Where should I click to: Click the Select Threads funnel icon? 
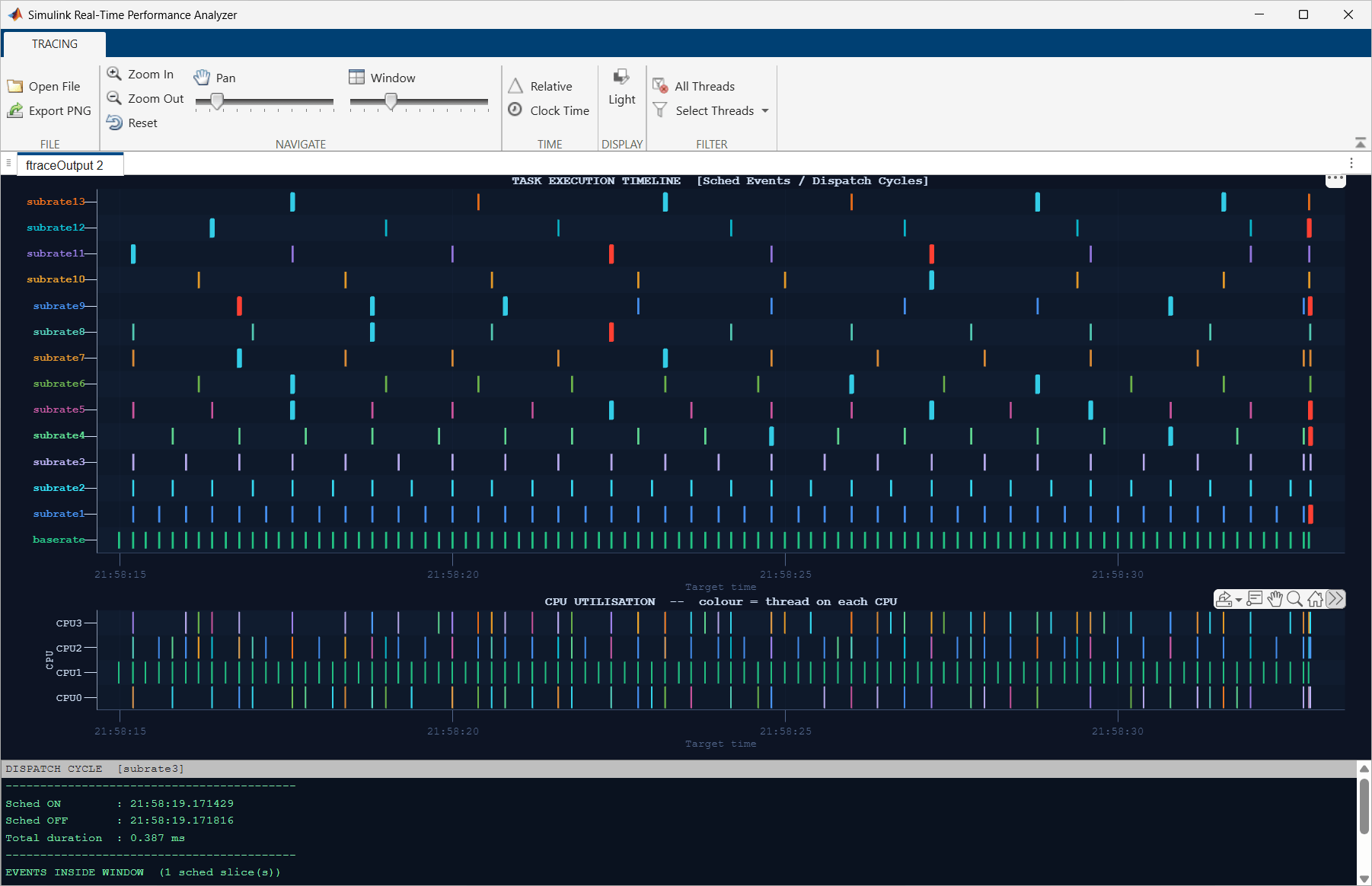pos(660,110)
